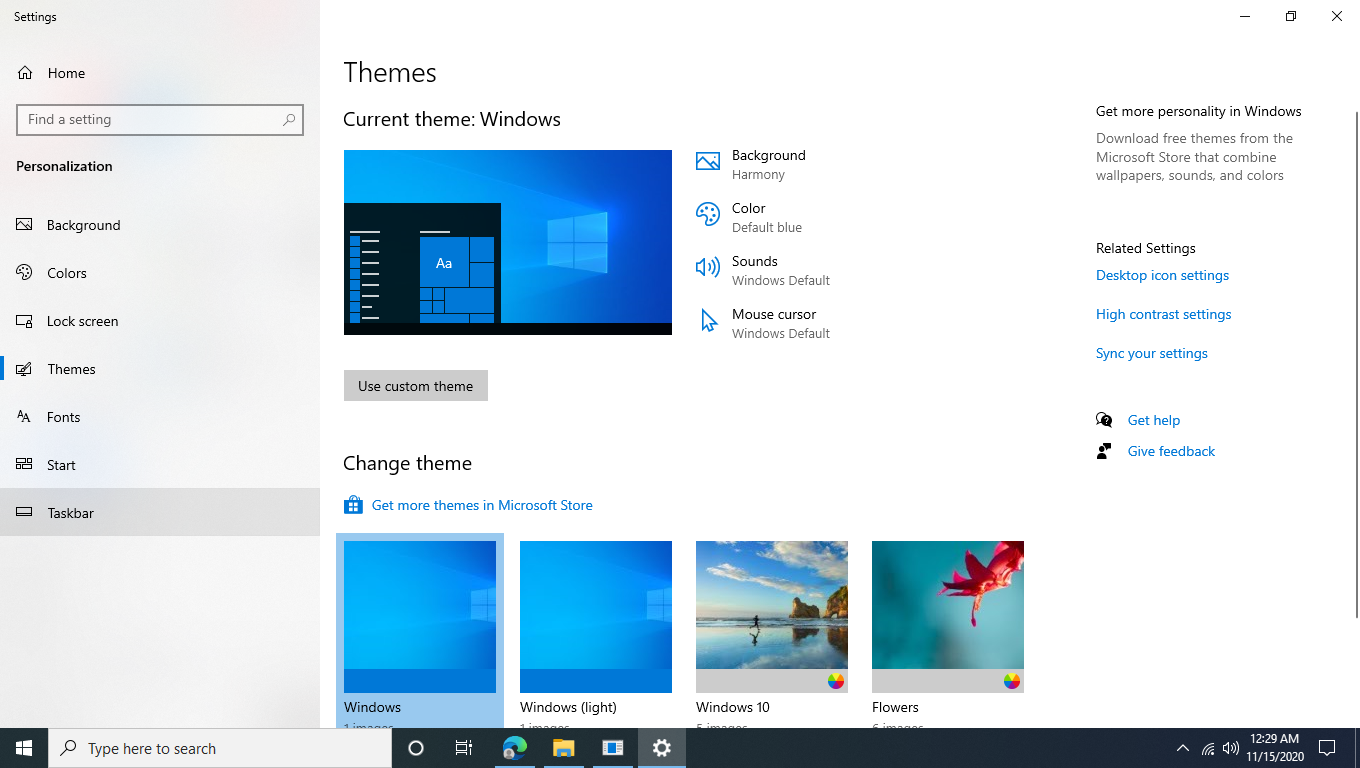Click the Type here to search box
The image size is (1360, 768).
pyautogui.click(x=220, y=748)
